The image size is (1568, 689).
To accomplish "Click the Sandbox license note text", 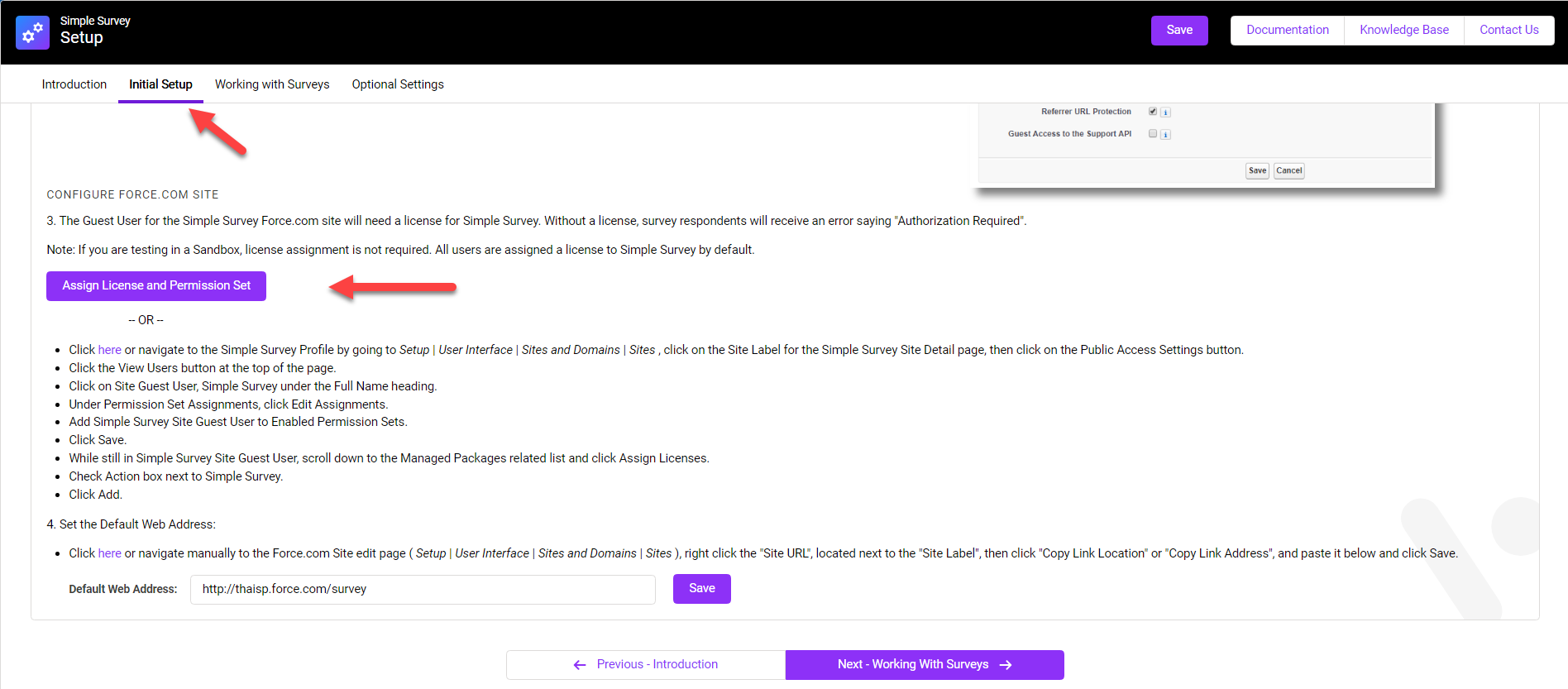I will pos(400,250).
